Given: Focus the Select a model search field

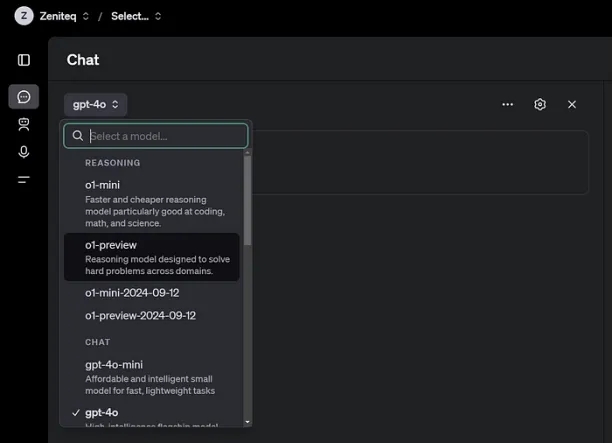Looking at the screenshot, I should click(x=156, y=136).
